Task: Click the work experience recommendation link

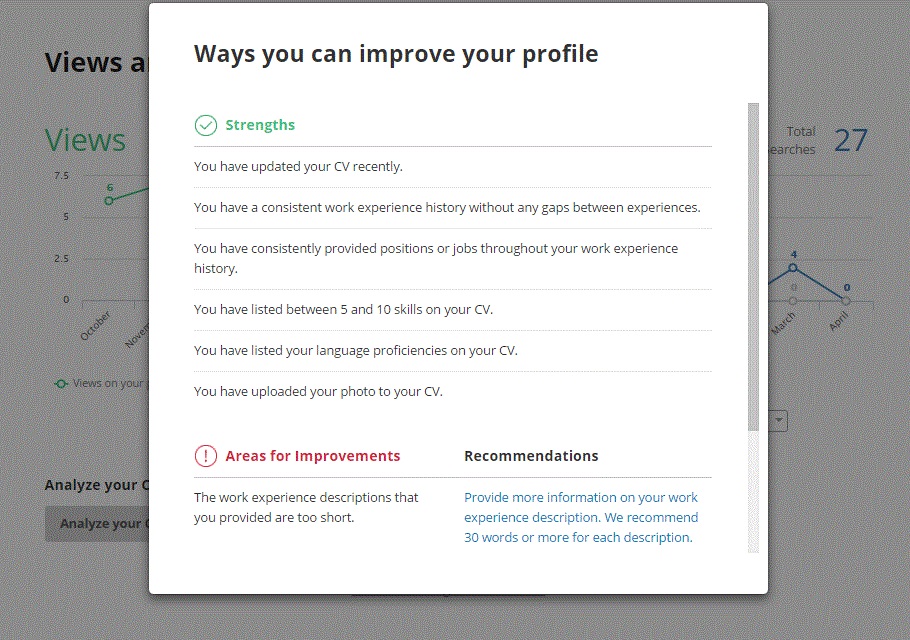Action: coord(581,517)
